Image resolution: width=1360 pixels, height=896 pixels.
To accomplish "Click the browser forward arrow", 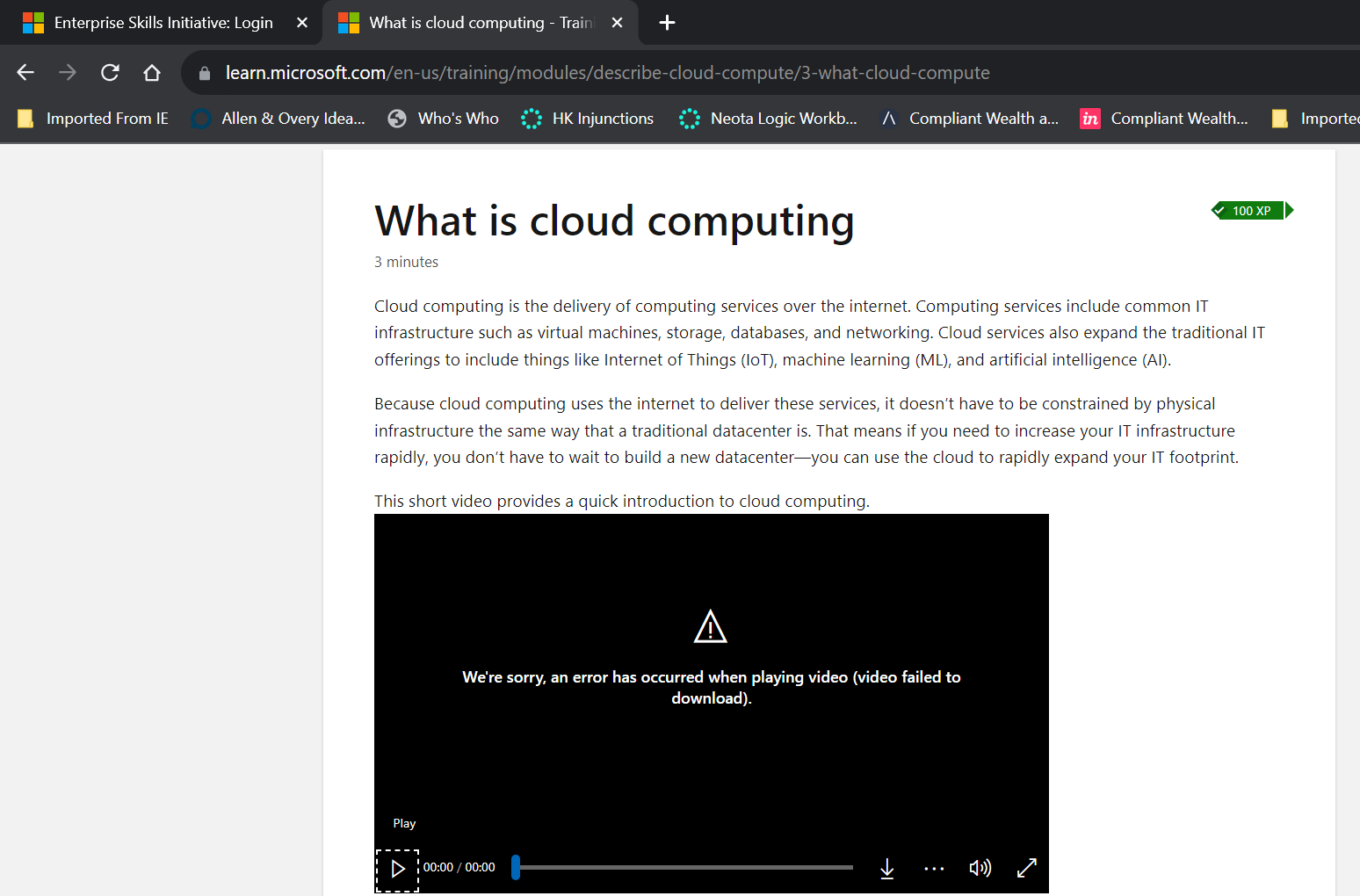I will pyautogui.click(x=68, y=72).
